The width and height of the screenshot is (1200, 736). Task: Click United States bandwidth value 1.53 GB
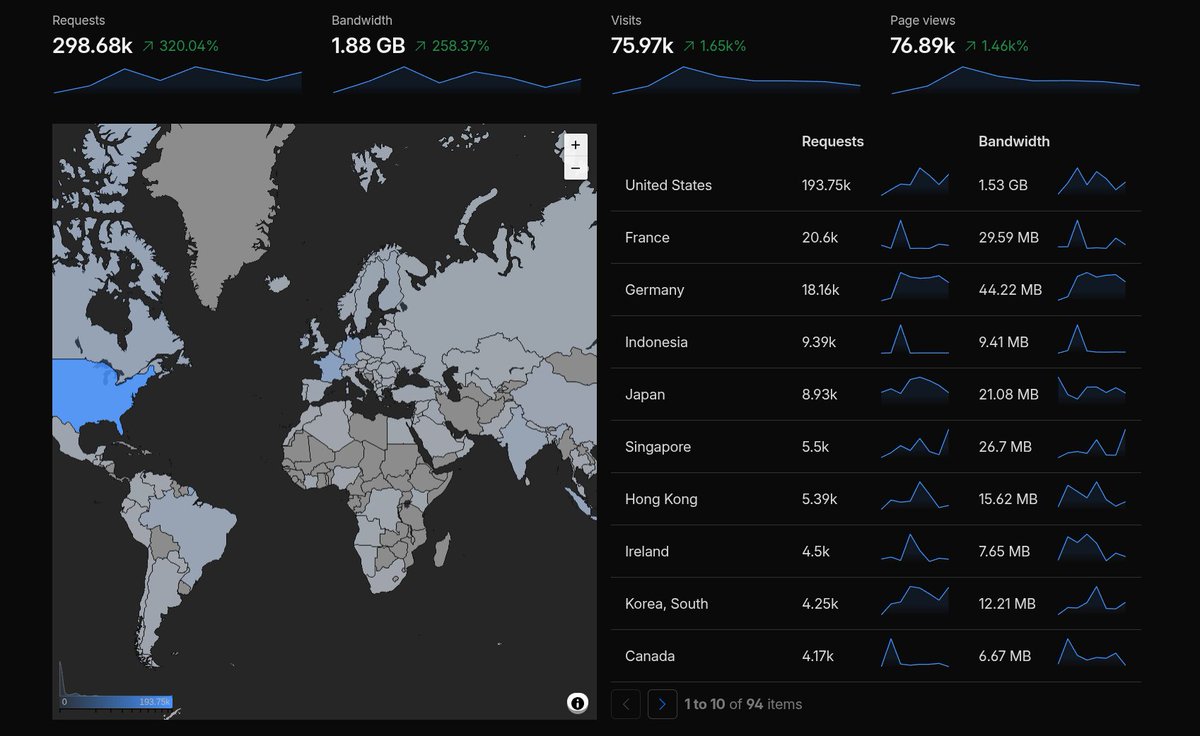pyautogui.click(x=1003, y=185)
